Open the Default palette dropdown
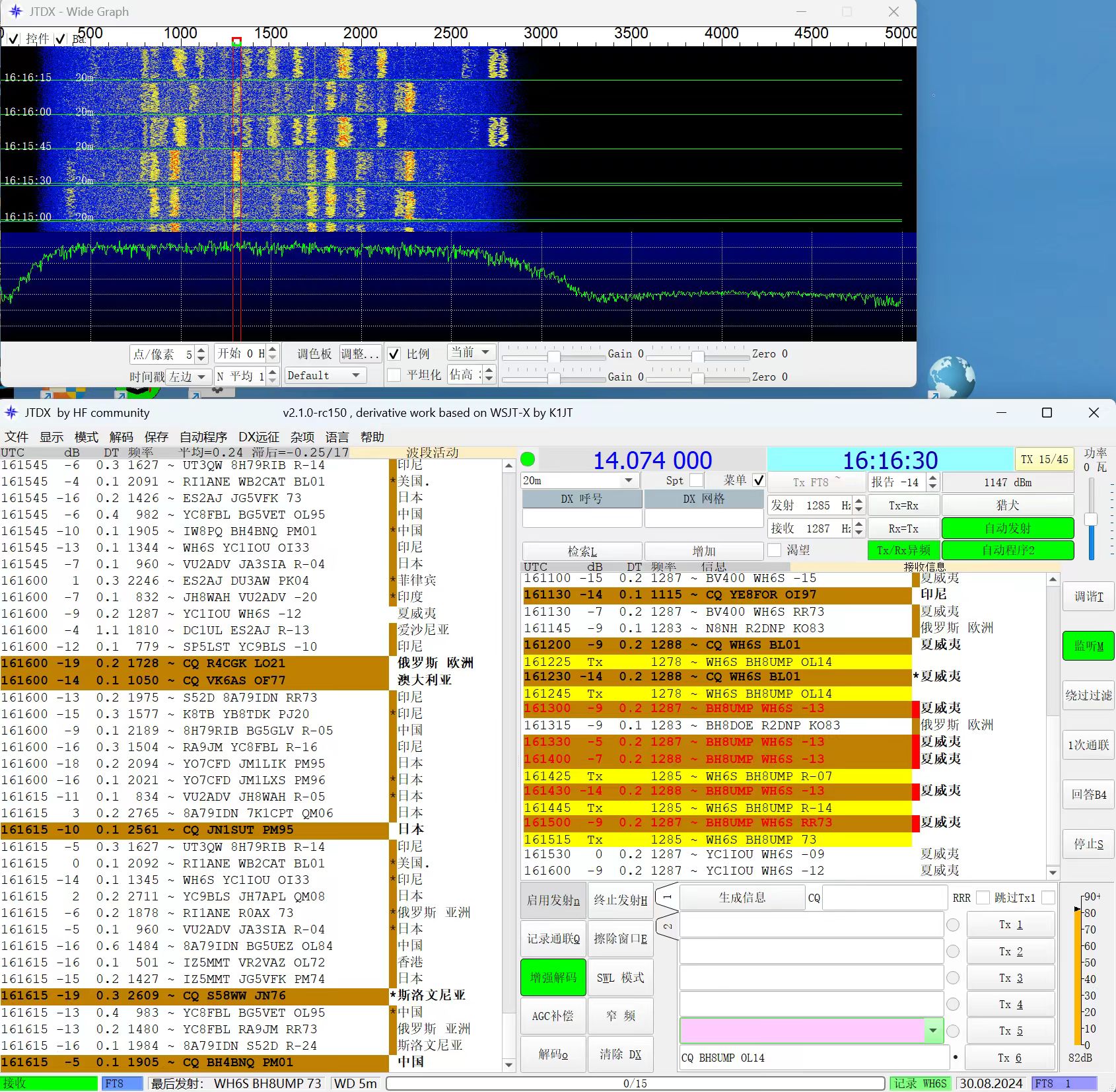The image size is (1116, 1092). click(326, 375)
